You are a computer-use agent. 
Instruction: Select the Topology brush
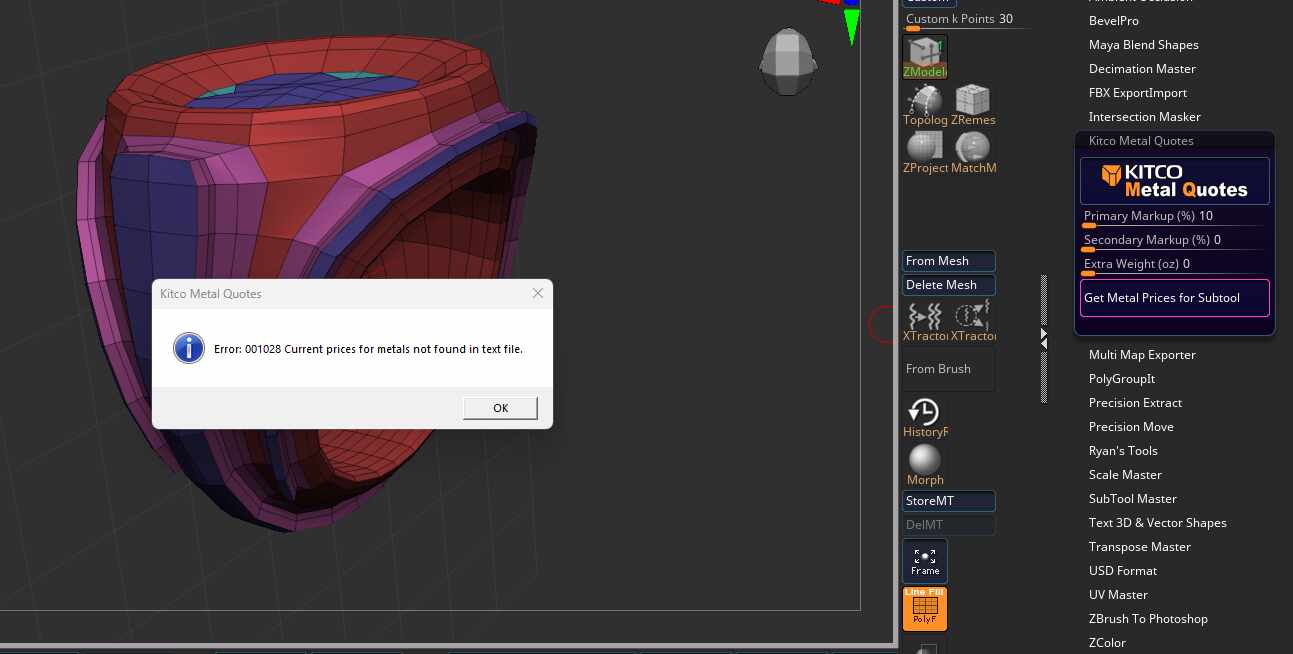coord(924,100)
